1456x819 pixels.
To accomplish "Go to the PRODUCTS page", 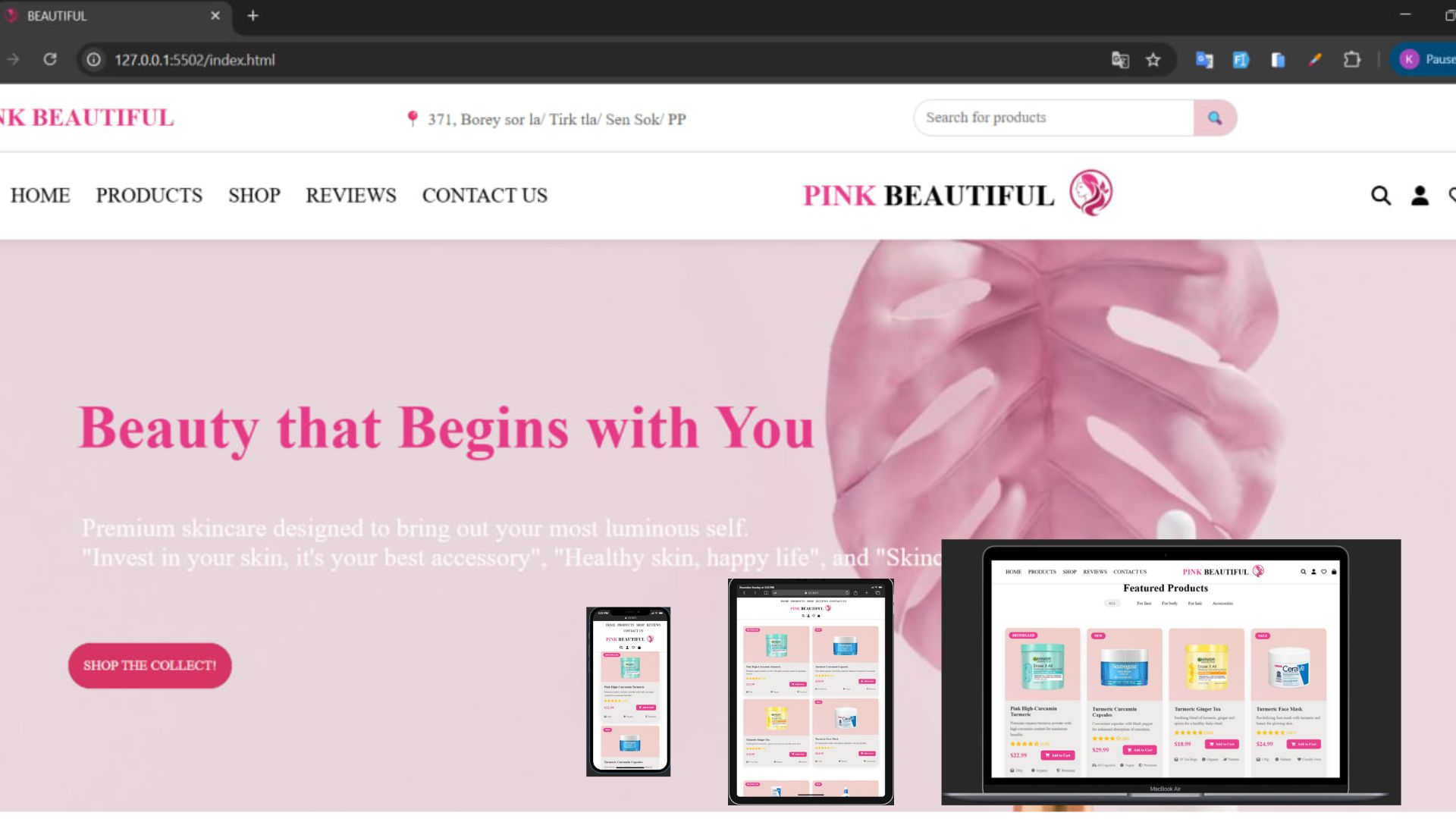I will [149, 196].
